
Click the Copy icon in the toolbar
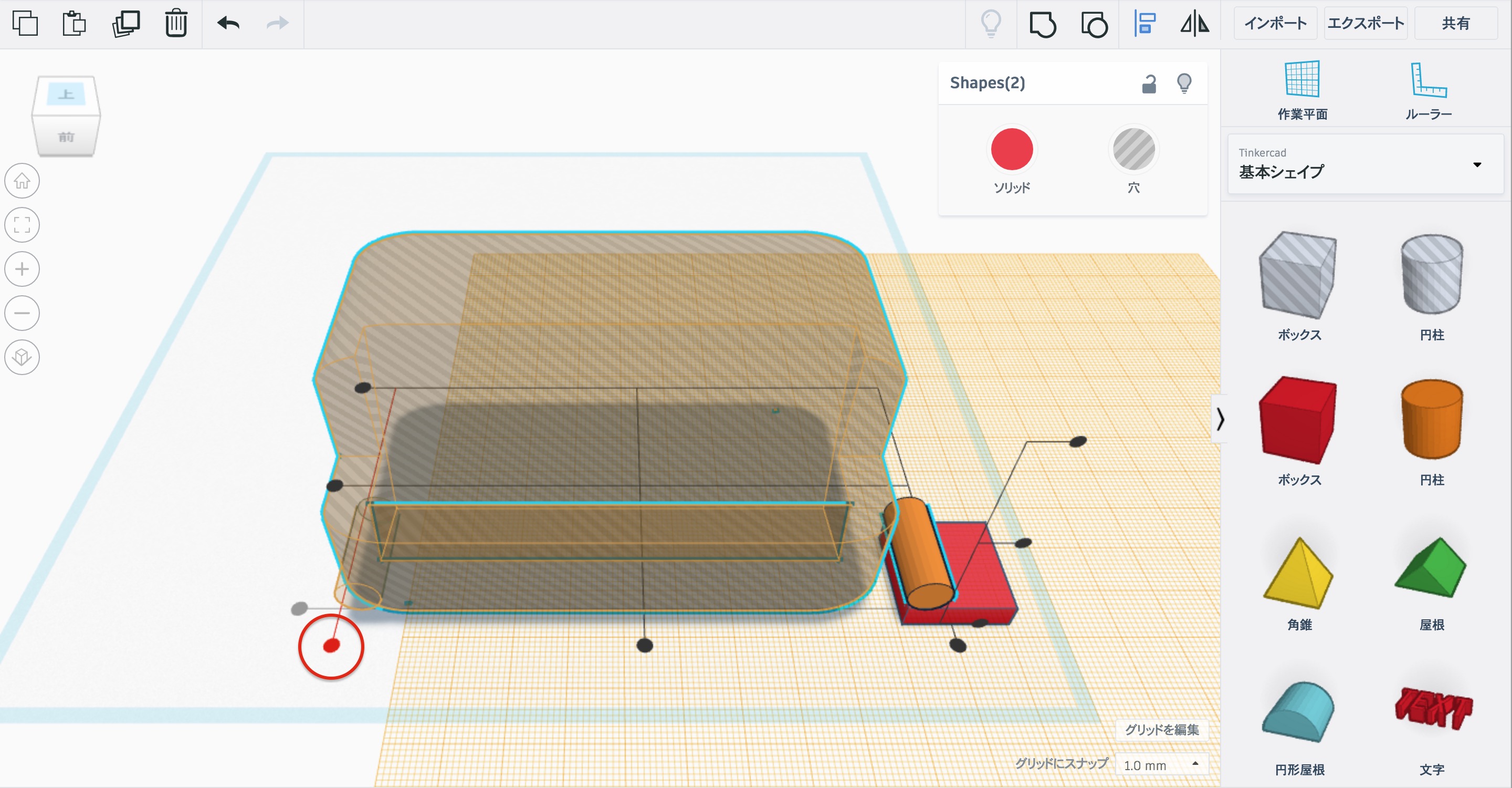coord(25,24)
